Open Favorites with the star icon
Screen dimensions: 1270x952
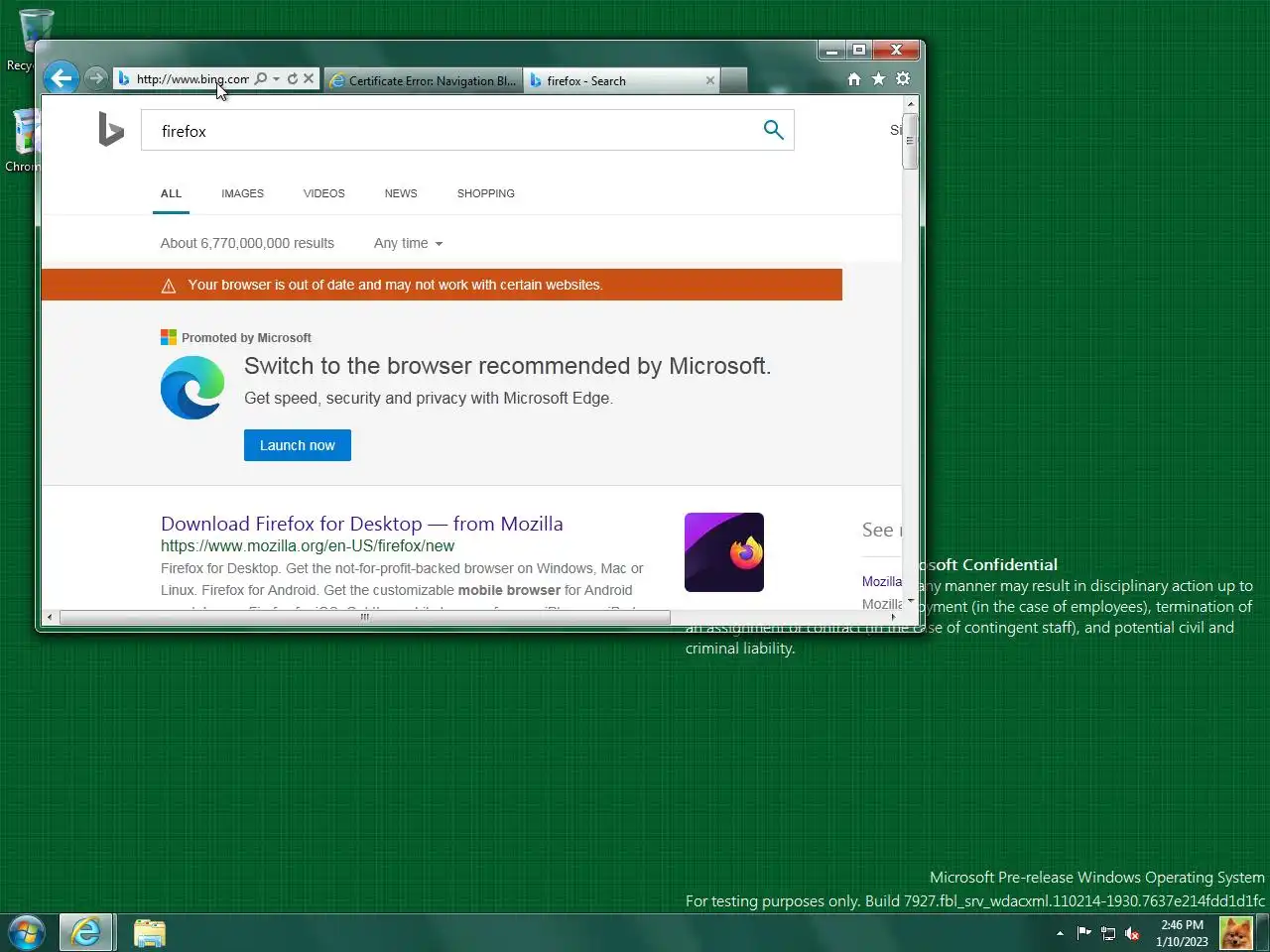tap(878, 79)
